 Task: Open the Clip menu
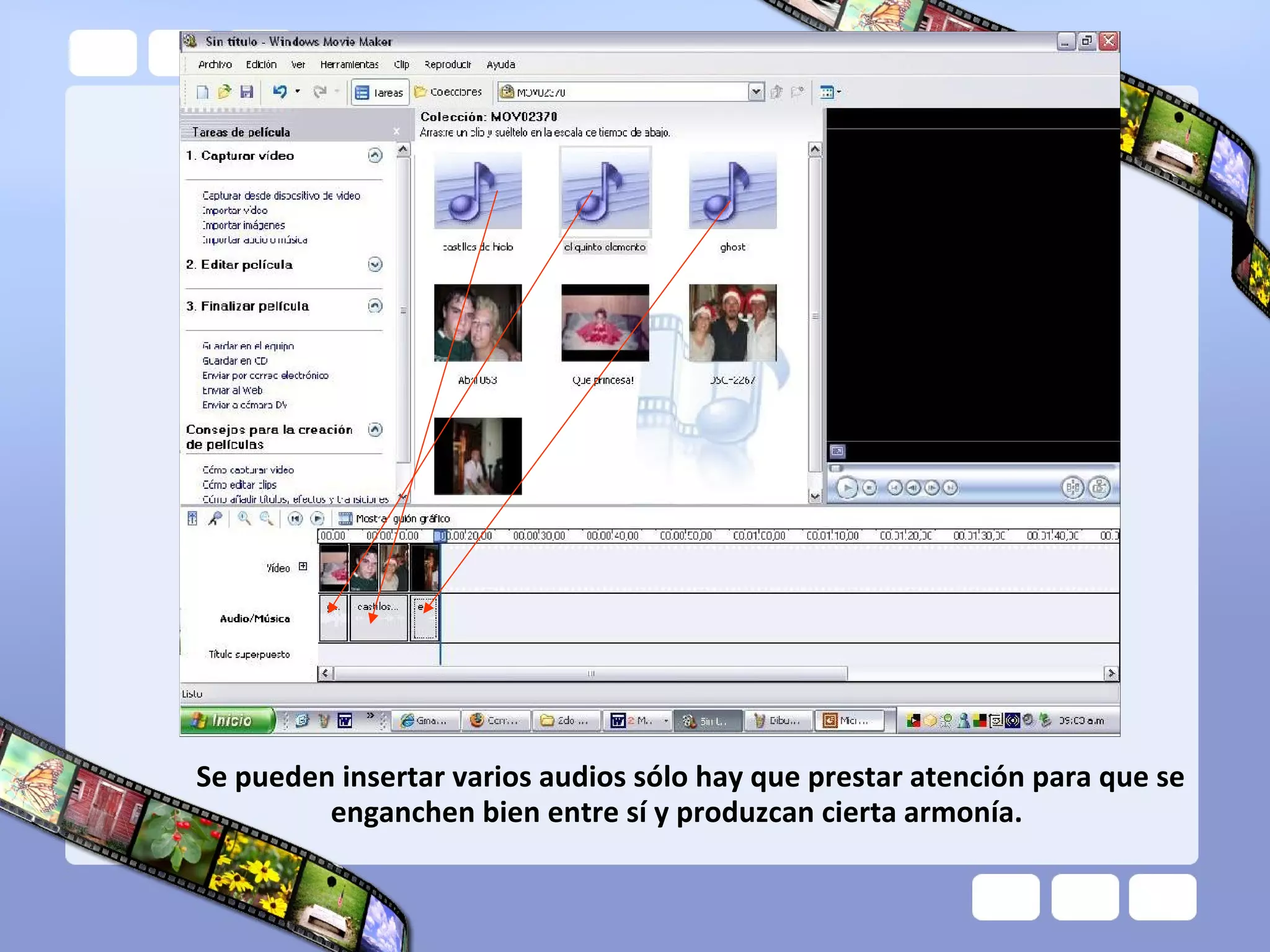point(401,64)
